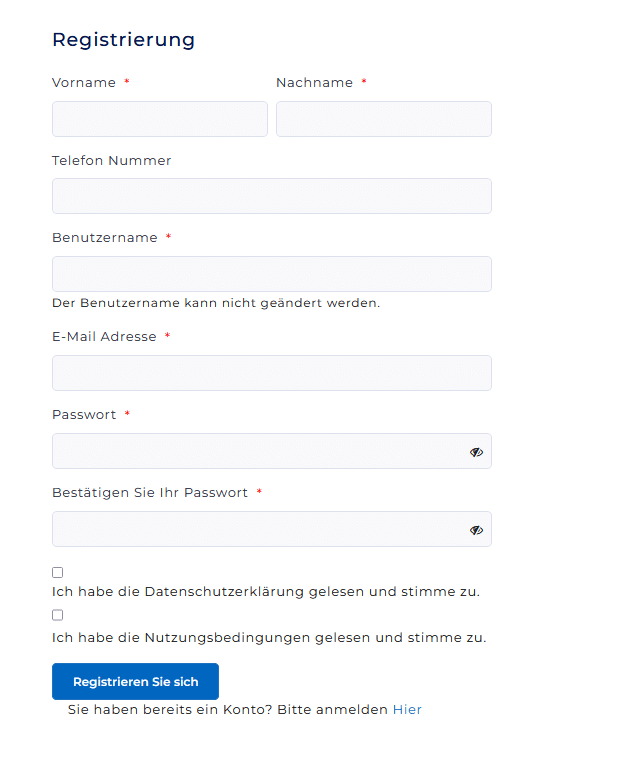Click the Datenschutzerklärung agreement text
The image size is (627, 761).
pyautogui.click(x=266, y=592)
